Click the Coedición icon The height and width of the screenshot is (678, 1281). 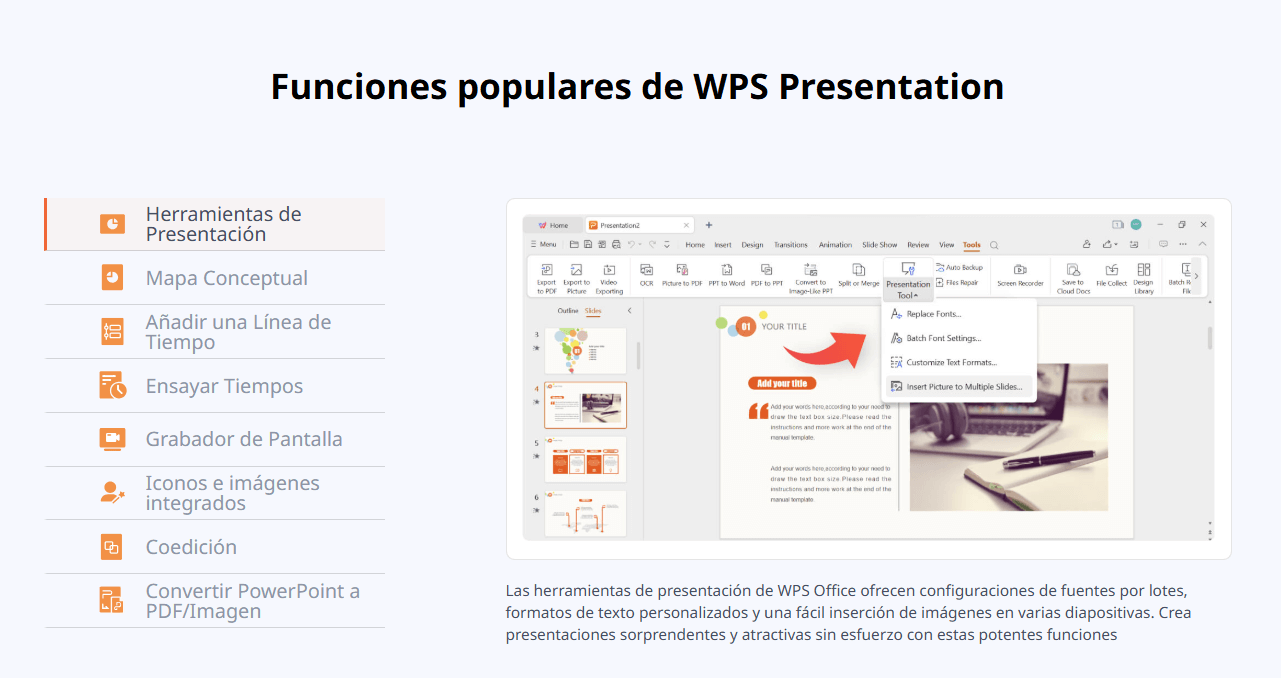tap(112, 547)
